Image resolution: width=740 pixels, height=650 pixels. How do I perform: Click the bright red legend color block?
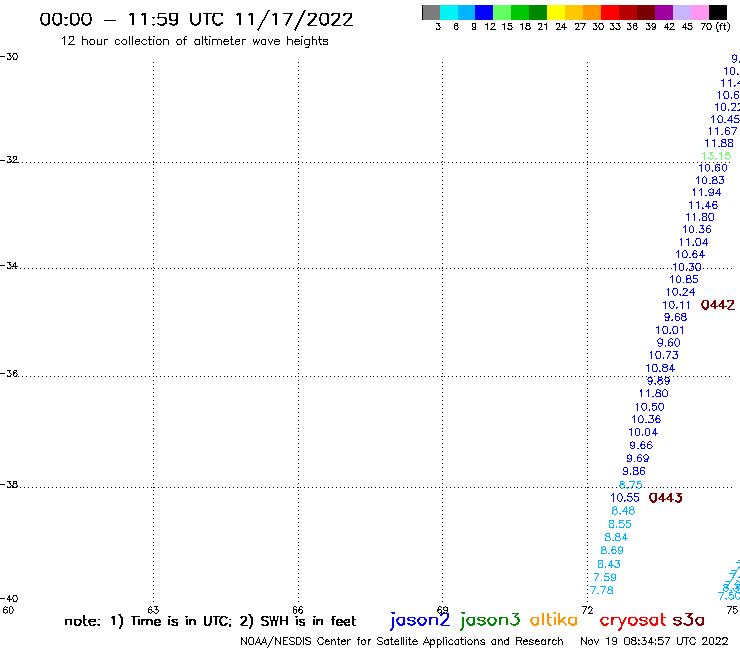[x=610, y=12]
